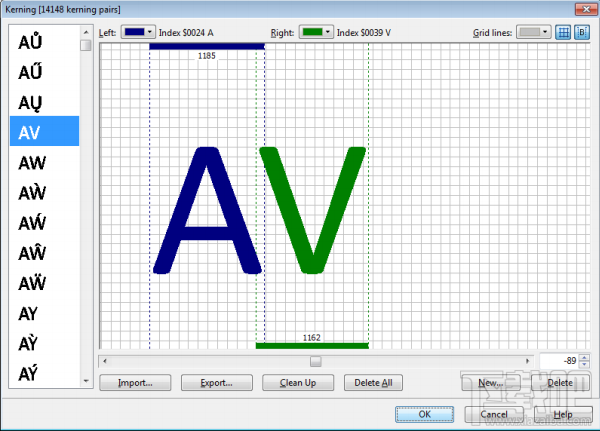The height and width of the screenshot is (431, 600).
Task: Click the kerning value slider thumb
Action: tap(315, 361)
